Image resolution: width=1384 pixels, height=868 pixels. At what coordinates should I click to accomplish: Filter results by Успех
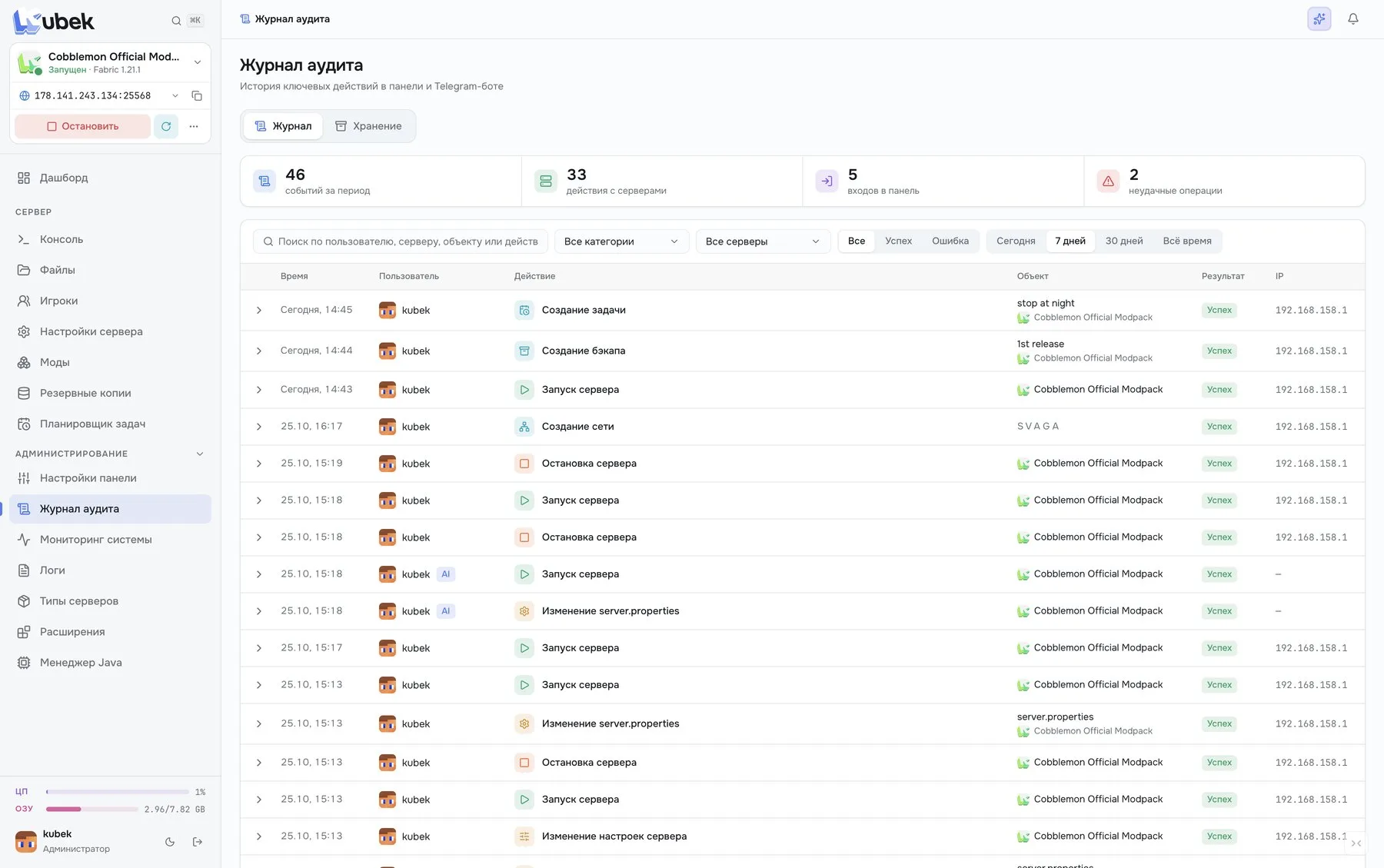(x=898, y=241)
